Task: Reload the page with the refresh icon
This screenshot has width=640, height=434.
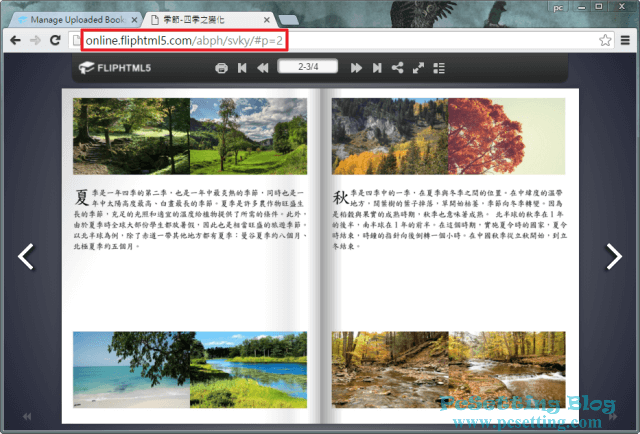Action: tap(56, 40)
